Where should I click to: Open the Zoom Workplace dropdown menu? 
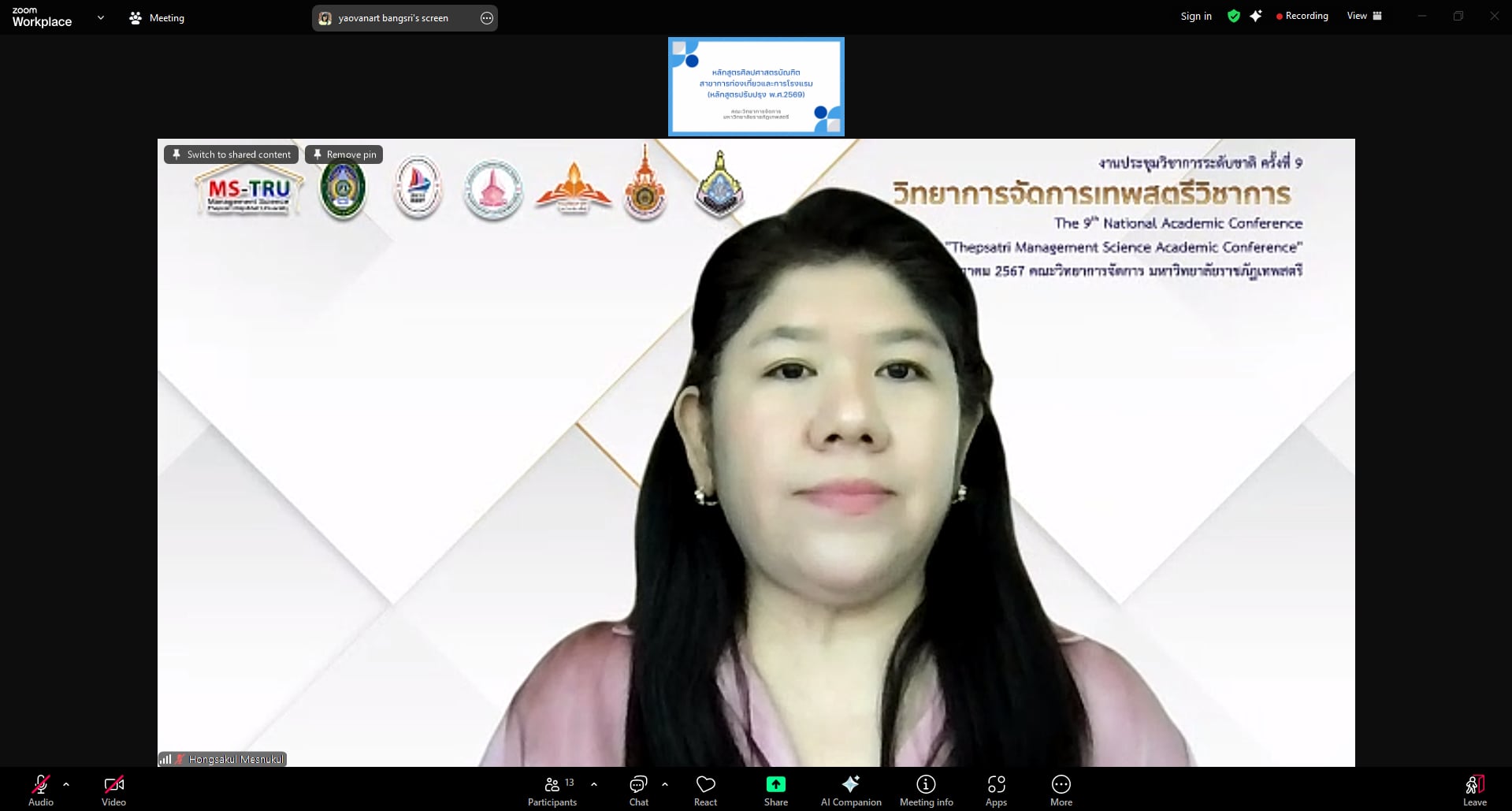(x=100, y=17)
